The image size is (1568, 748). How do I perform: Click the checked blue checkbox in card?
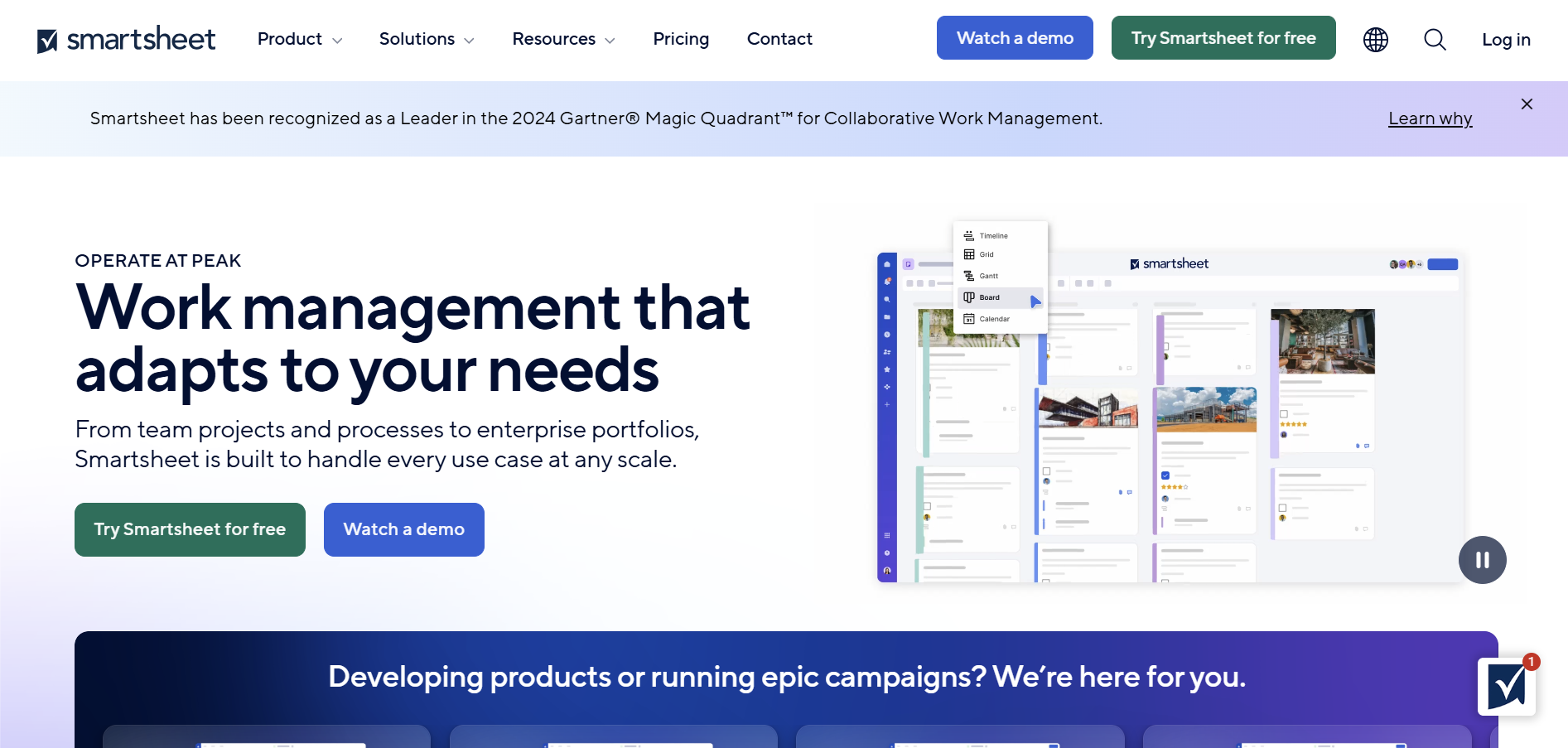pos(1165,475)
